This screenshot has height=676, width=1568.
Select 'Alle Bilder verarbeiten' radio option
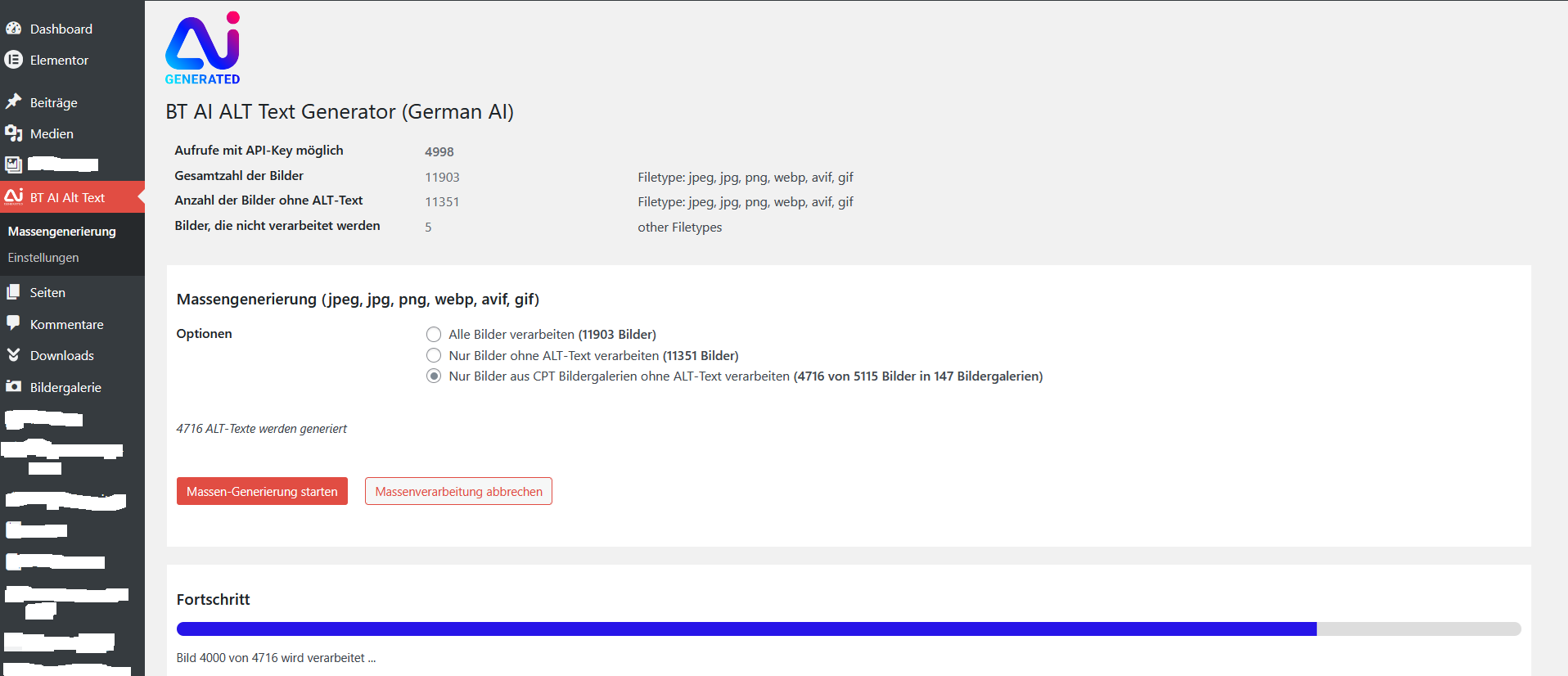434,334
